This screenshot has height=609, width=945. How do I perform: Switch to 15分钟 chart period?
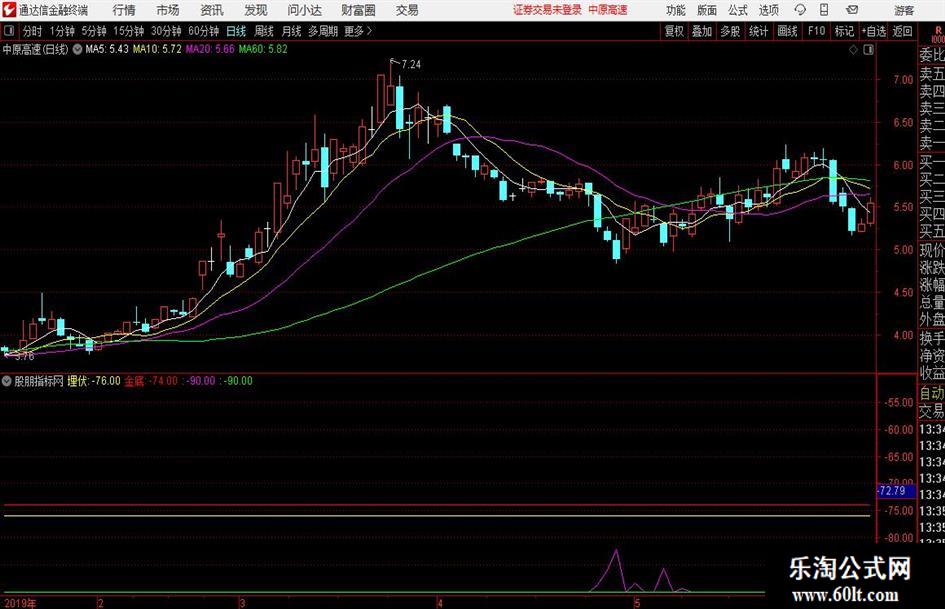[x=129, y=31]
